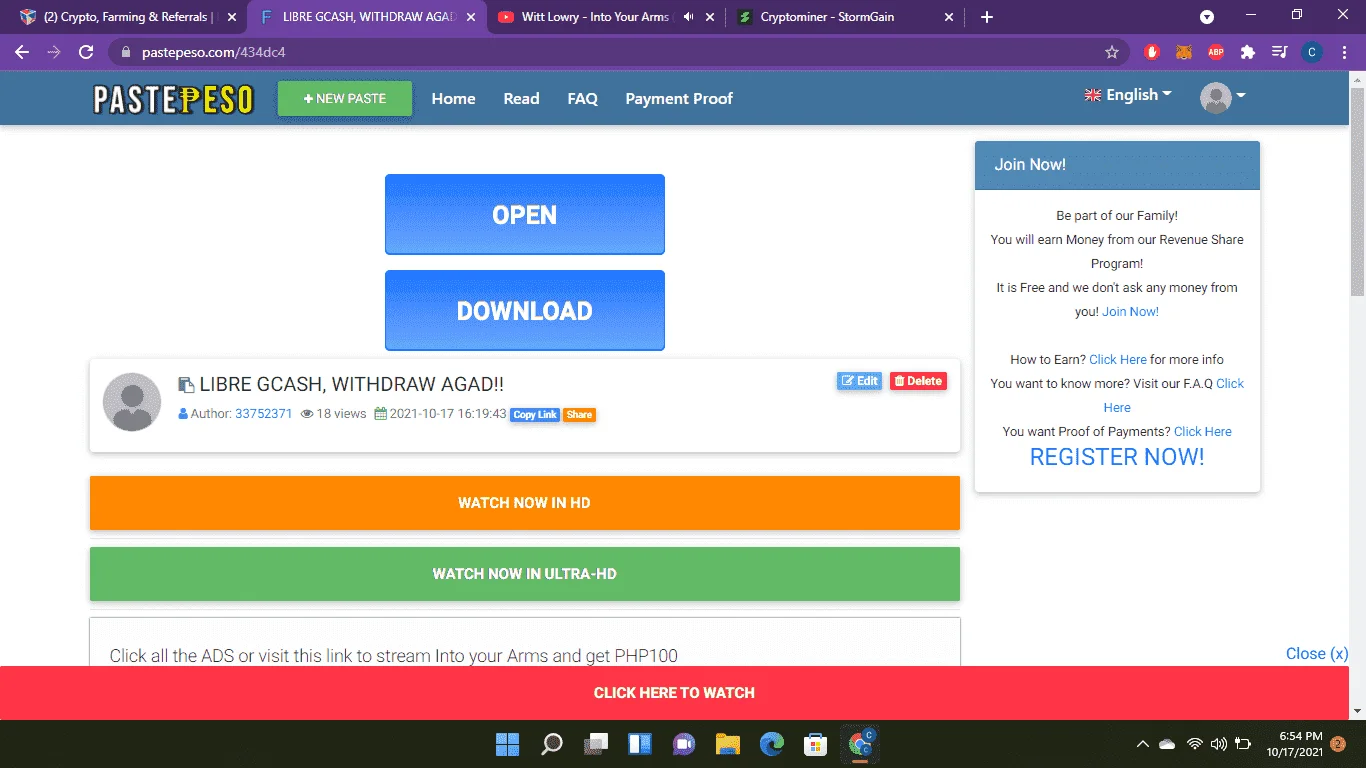
Task: Open Microsoft Edge from the taskbar
Action: [772, 744]
